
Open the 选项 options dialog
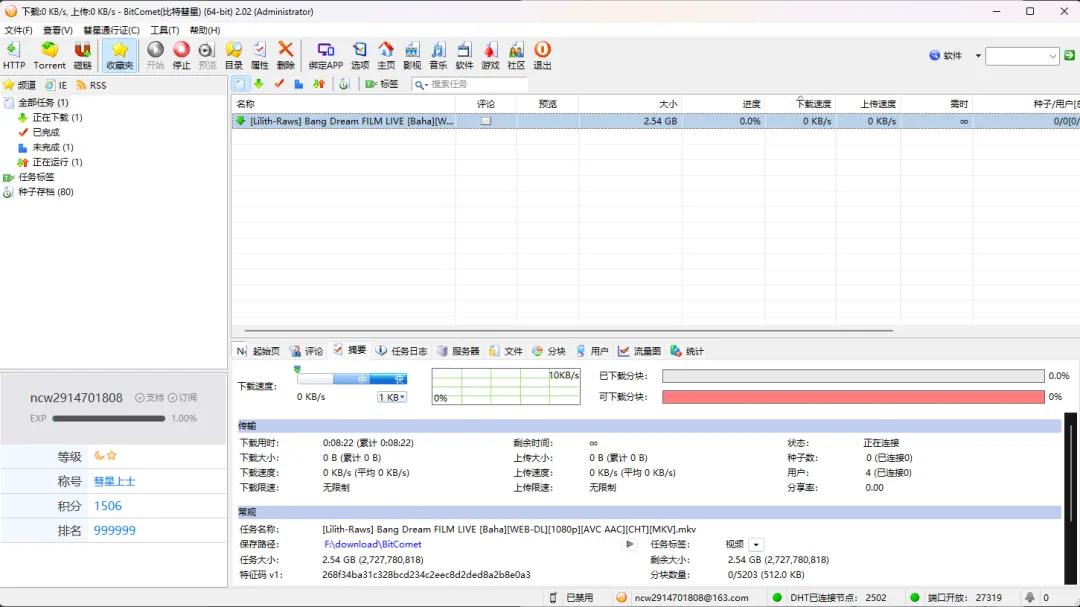360,55
